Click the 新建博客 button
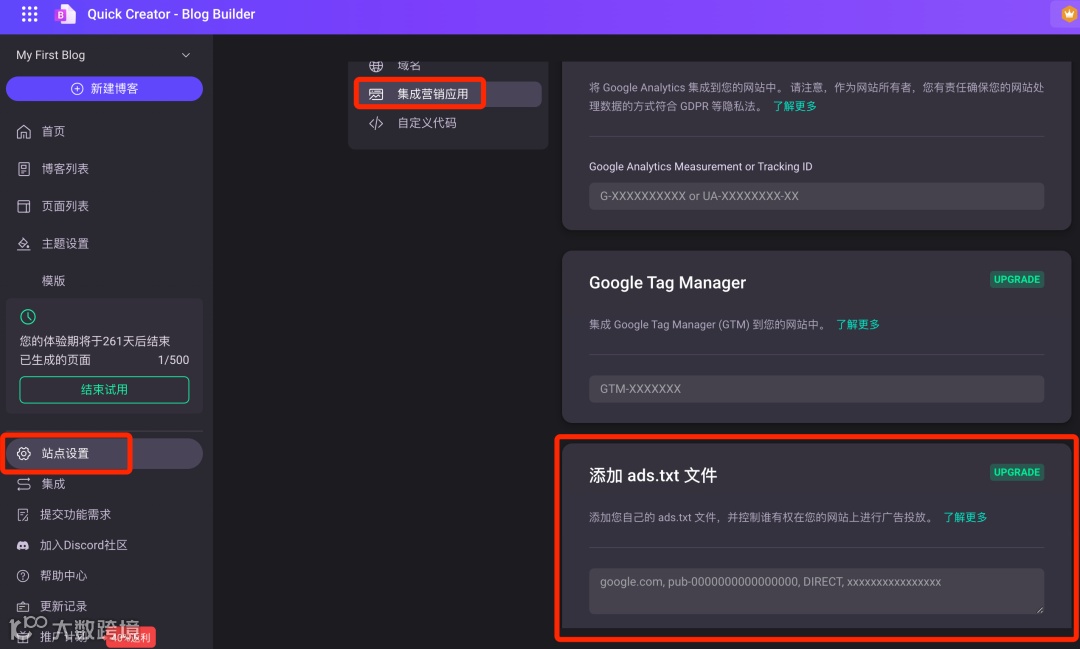The image size is (1080, 649). coord(104,89)
